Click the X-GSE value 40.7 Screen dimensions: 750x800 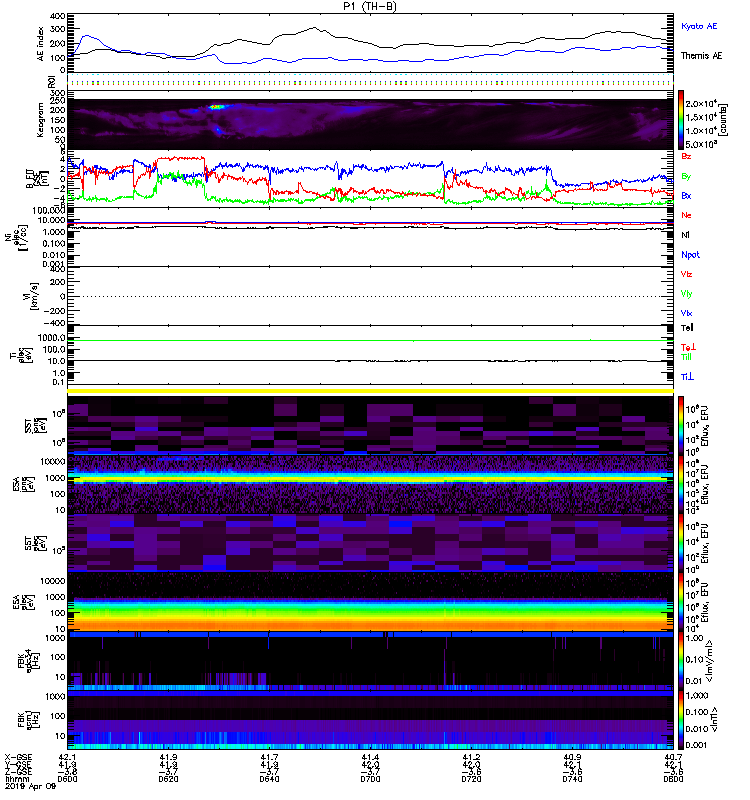(673, 758)
